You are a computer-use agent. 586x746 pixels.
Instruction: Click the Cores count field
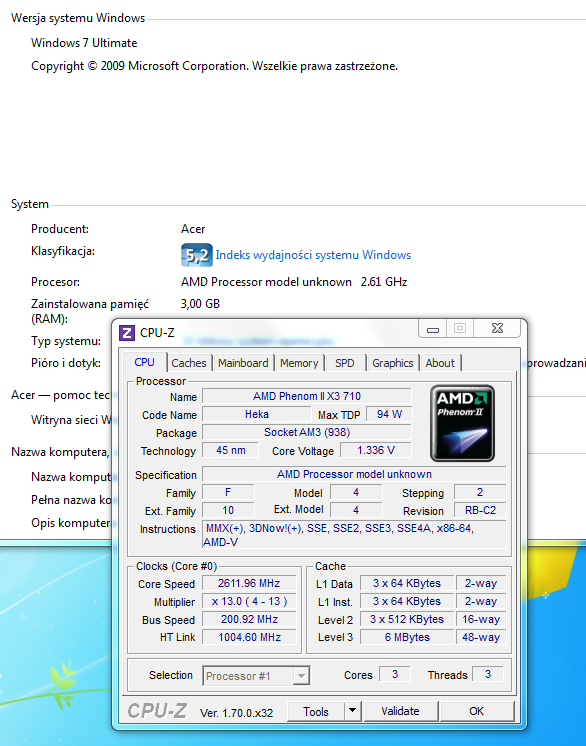tap(395, 674)
